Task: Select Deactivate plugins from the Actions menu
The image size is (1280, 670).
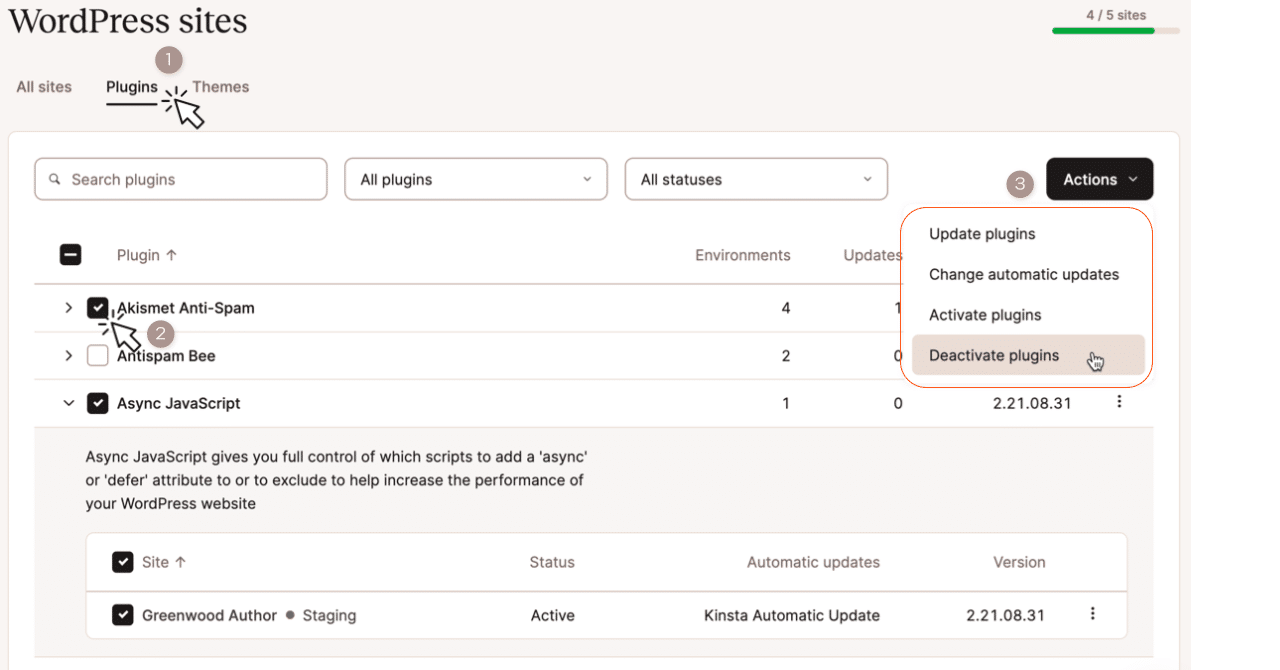Action: [993, 355]
